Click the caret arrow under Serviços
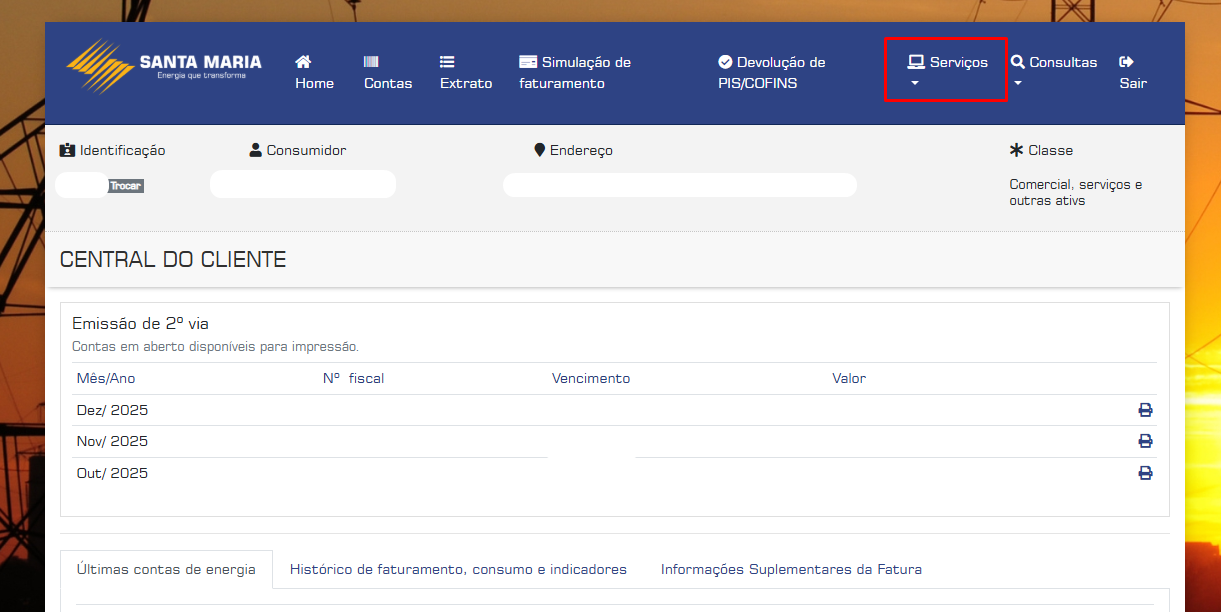The height and width of the screenshot is (612, 1221). pos(914,84)
